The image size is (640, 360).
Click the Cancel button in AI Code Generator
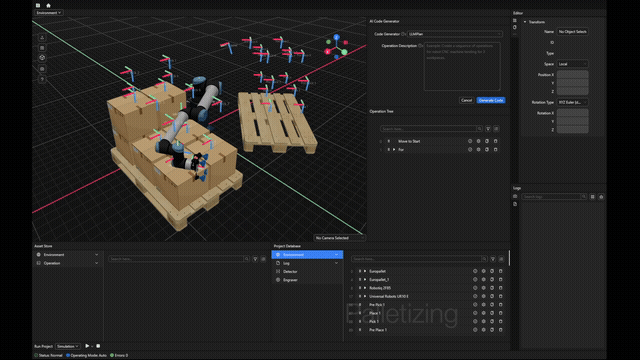point(466,100)
